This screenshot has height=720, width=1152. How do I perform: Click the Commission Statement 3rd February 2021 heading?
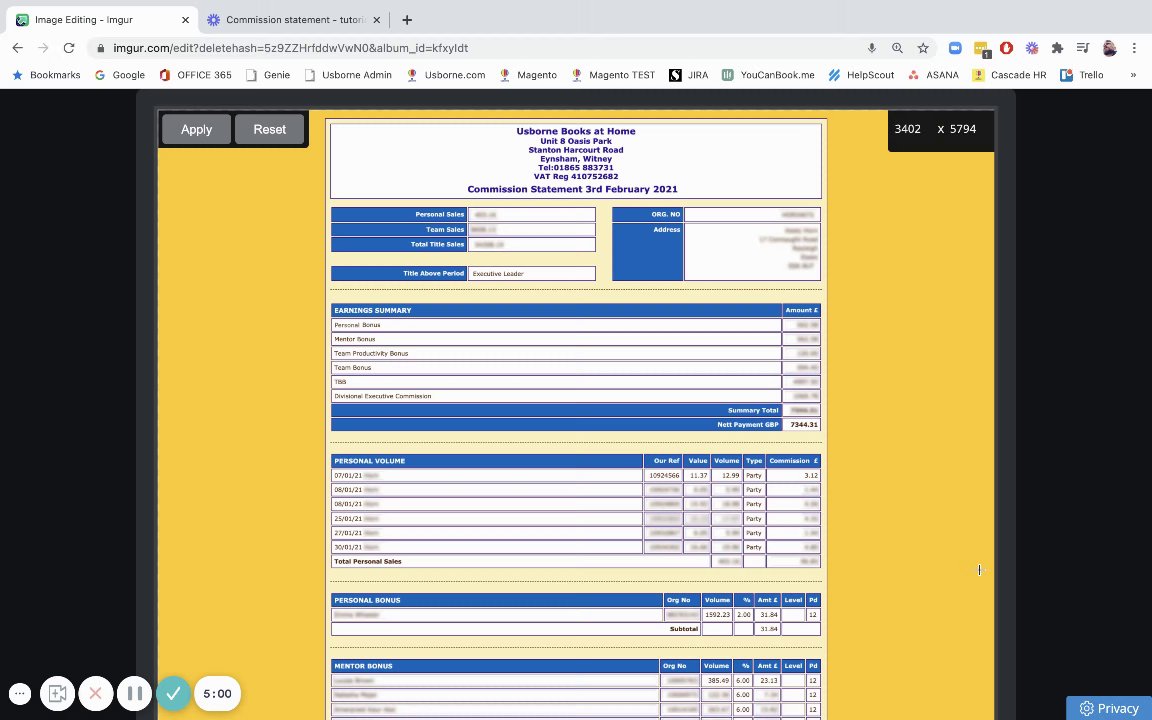tap(572, 189)
